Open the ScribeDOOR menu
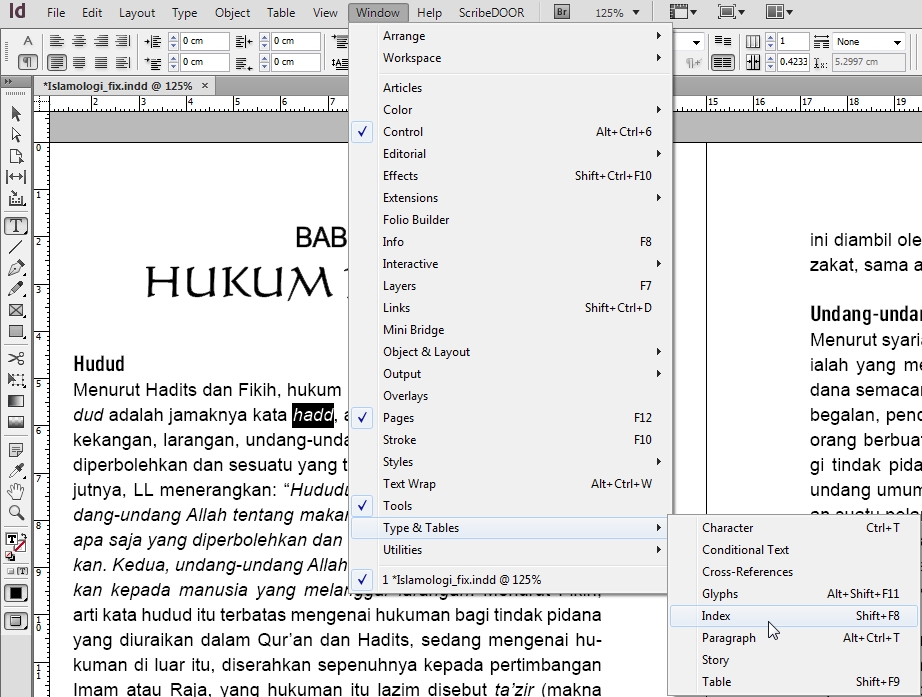Screen dimensions: 922x697 click(492, 12)
